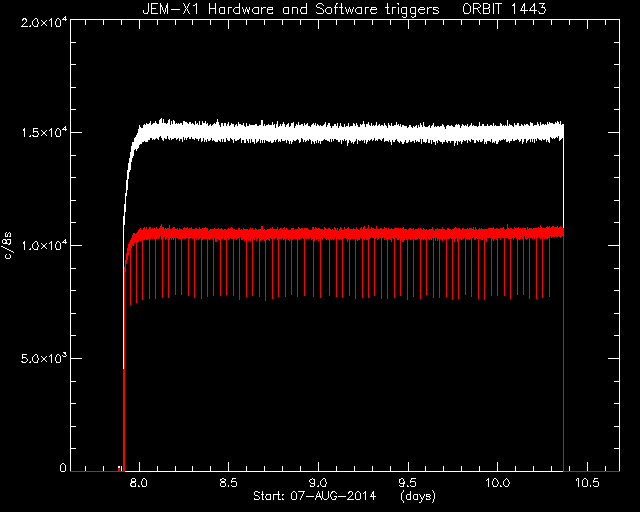Click the (days) unit label
The image size is (640, 512).
(418, 496)
